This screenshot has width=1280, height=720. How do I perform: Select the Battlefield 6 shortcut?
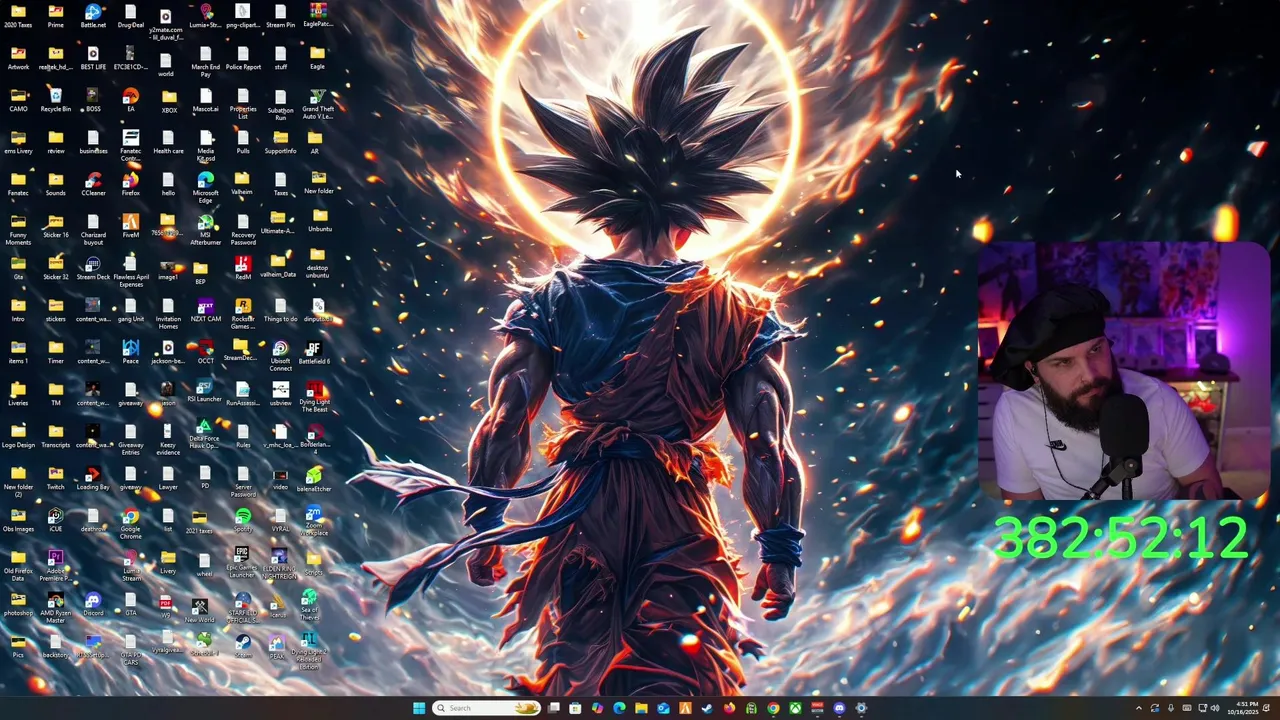pos(314,353)
